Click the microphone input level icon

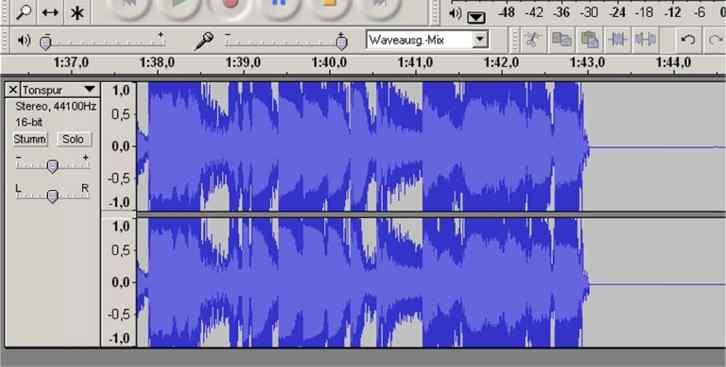coord(204,41)
